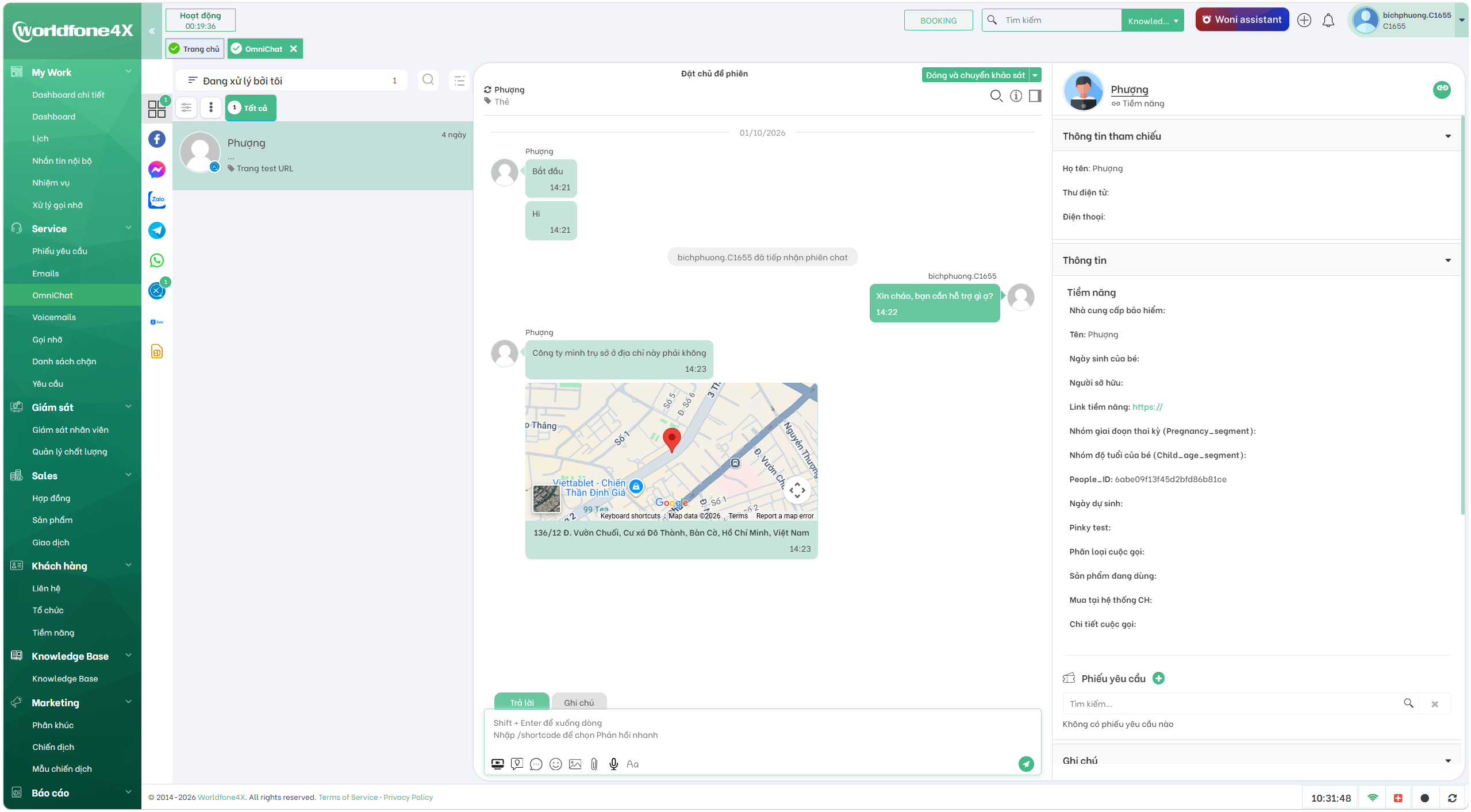
Task: Click the chat info circle icon
Action: (x=1016, y=96)
